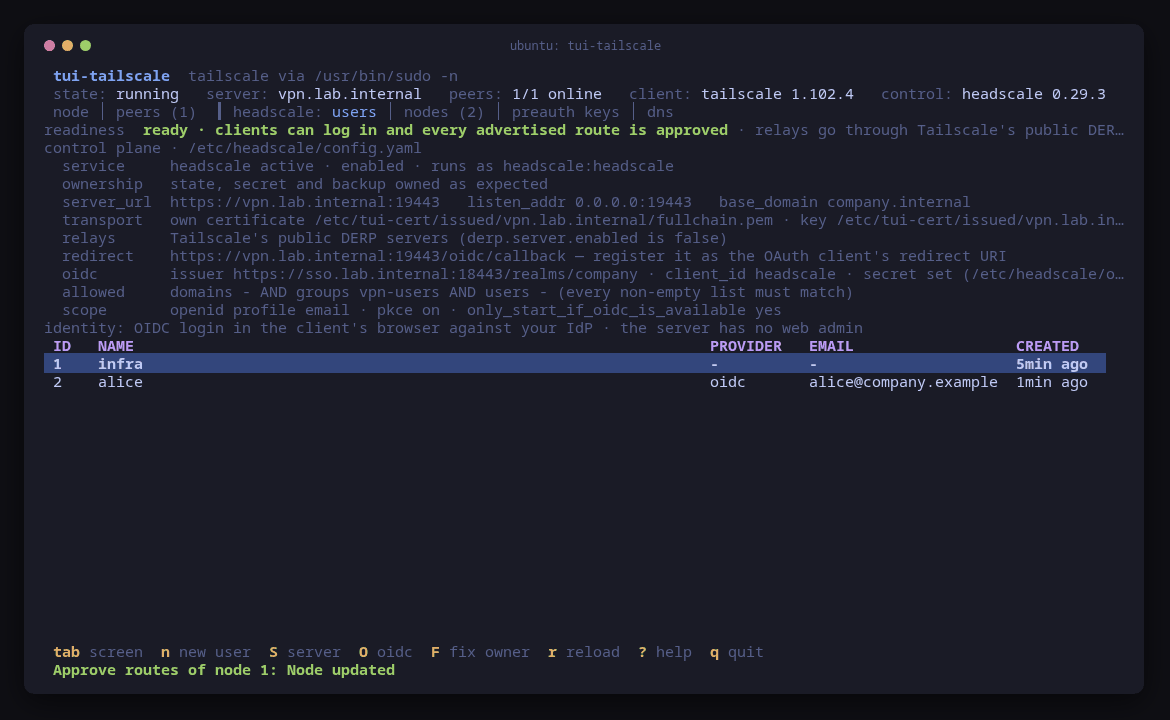
Task: Click the green maximize window dot
Action: (x=85, y=46)
